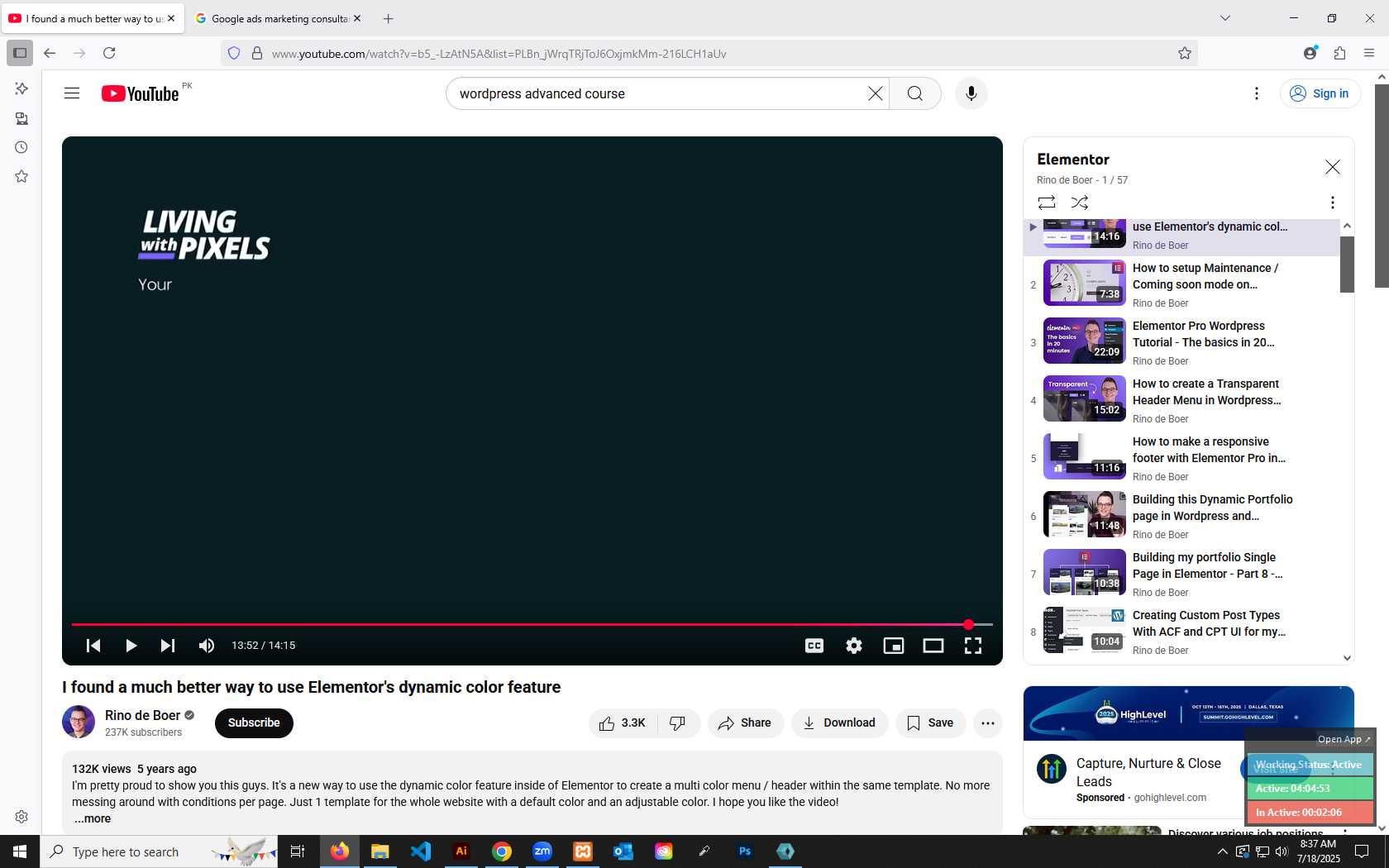The width and height of the screenshot is (1389, 868).
Task: Skip to the next video
Action: coord(168,646)
